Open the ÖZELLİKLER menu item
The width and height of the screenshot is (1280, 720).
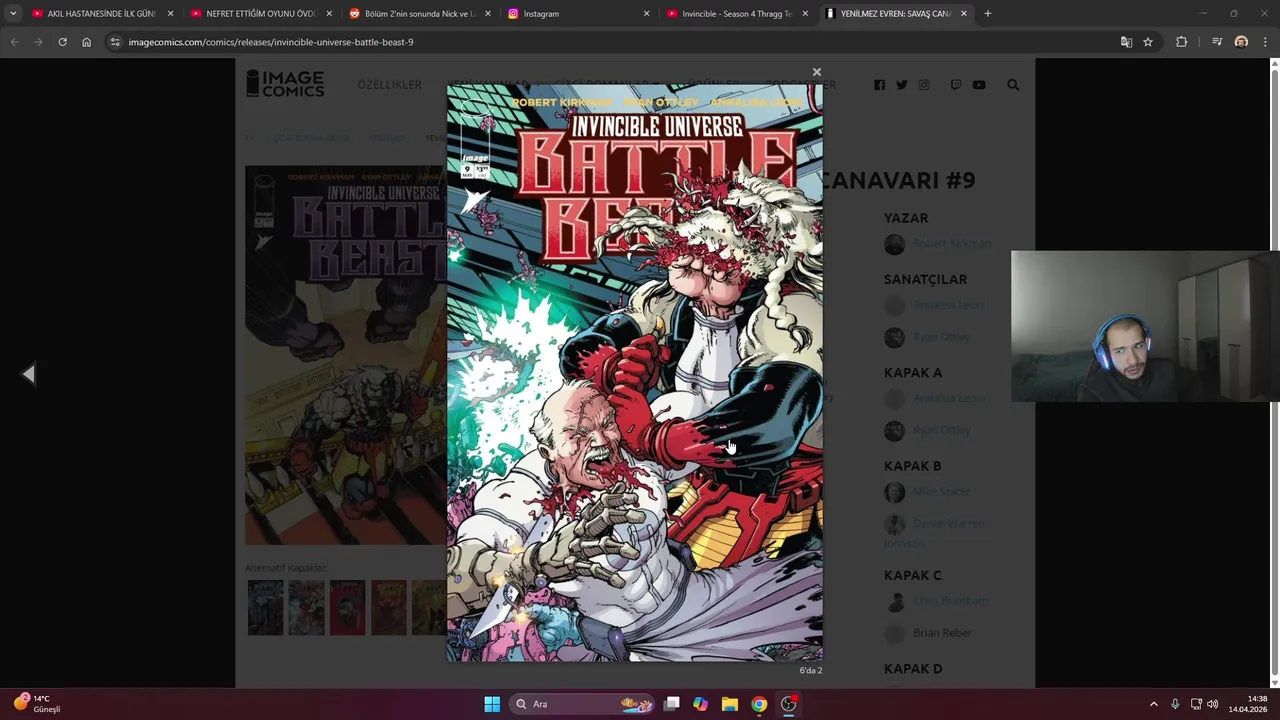click(390, 85)
